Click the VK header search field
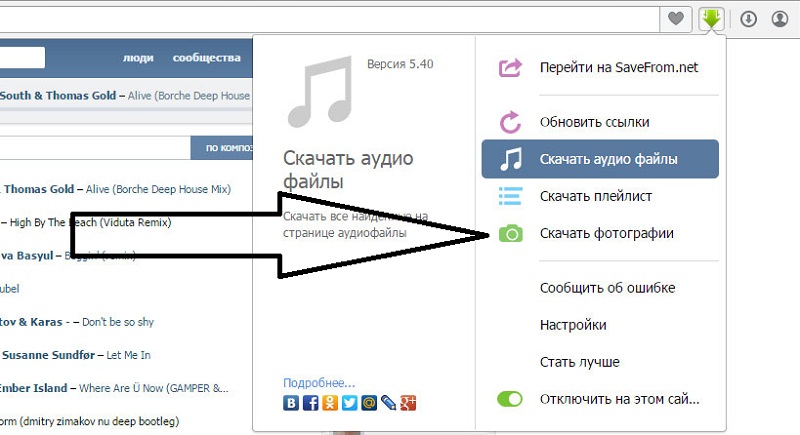This screenshot has width=800, height=435. click(x=22, y=58)
